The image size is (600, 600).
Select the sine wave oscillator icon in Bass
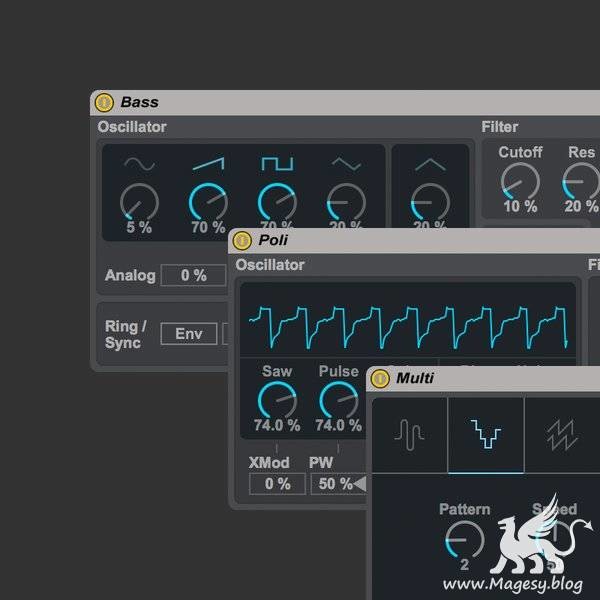pos(139,164)
